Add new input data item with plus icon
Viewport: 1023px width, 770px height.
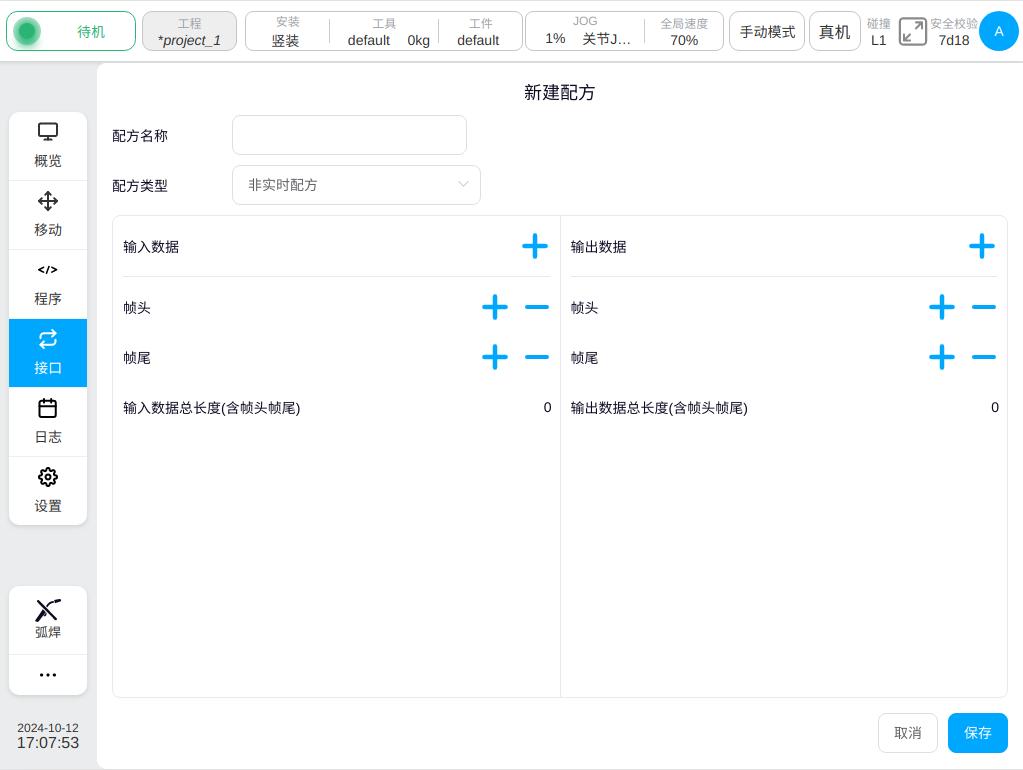click(534, 246)
